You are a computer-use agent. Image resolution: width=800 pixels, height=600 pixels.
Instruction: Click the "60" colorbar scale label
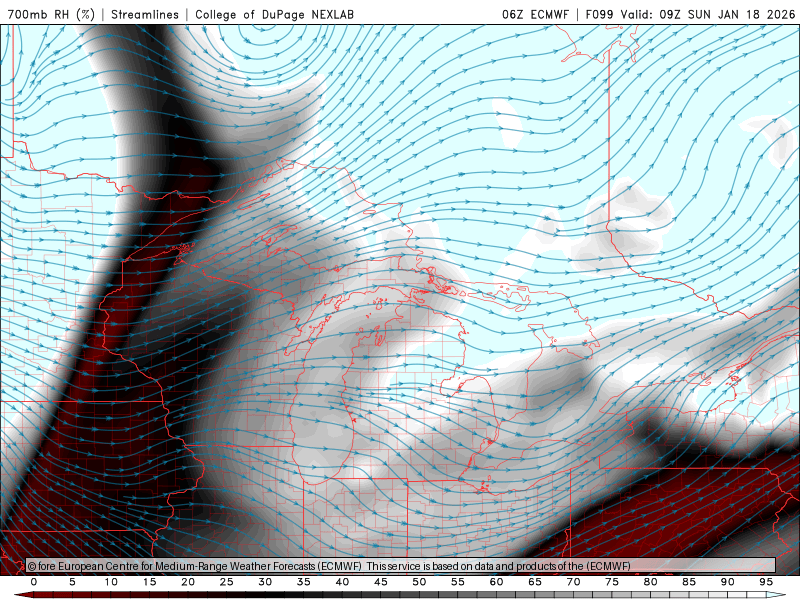pyautogui.click(x=496, y=582)
